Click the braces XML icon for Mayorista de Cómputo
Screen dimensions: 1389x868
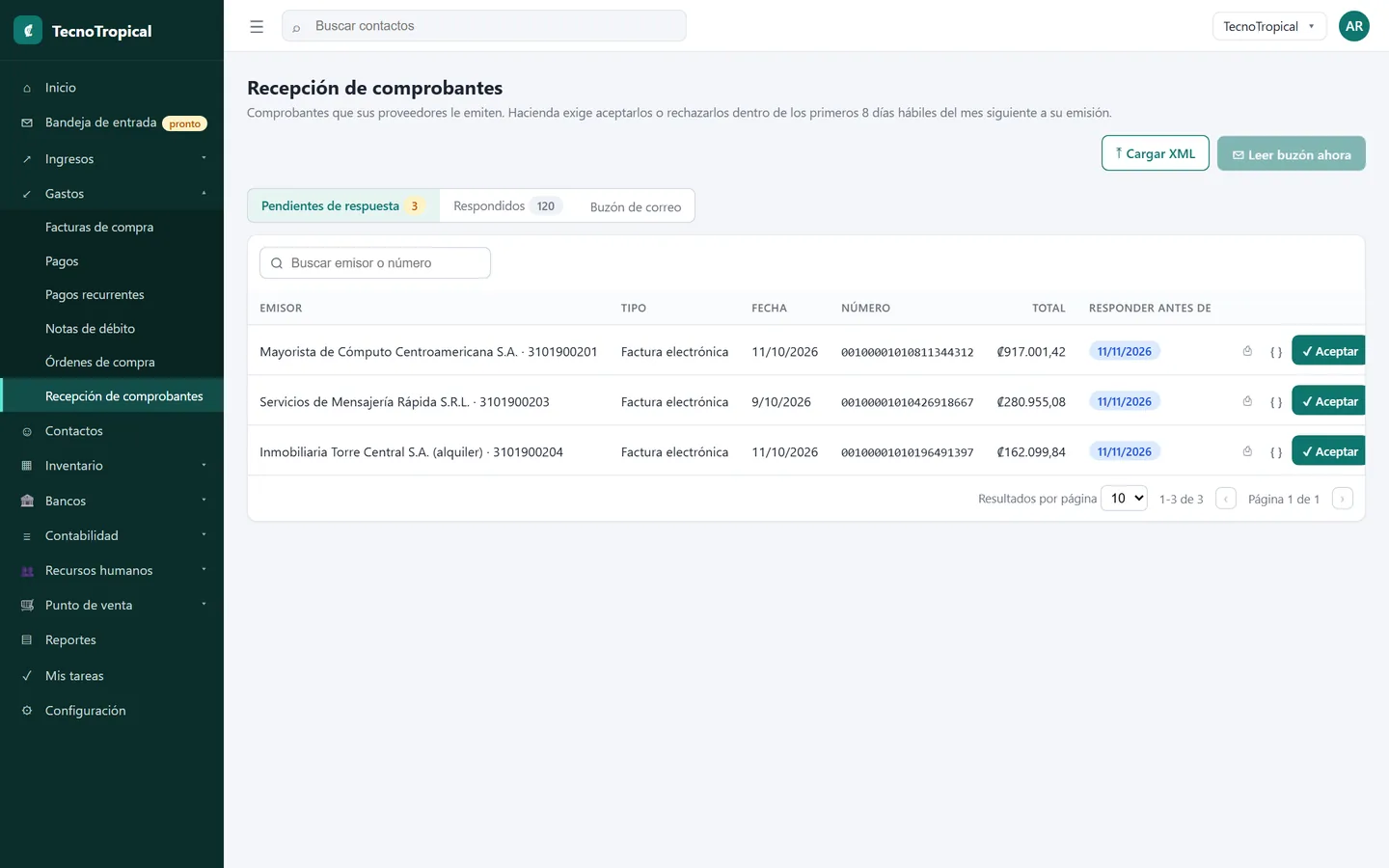(x=1275, y=352)
